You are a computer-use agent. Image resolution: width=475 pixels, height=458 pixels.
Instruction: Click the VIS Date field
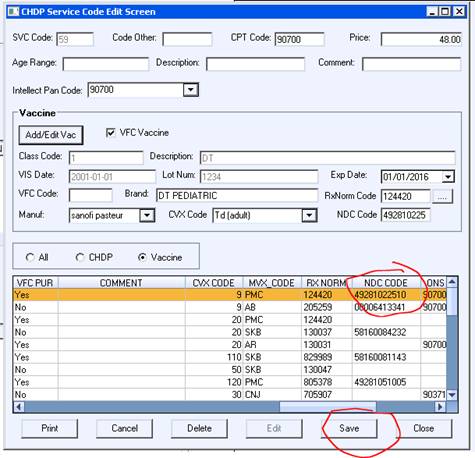[x=112, y=177]
